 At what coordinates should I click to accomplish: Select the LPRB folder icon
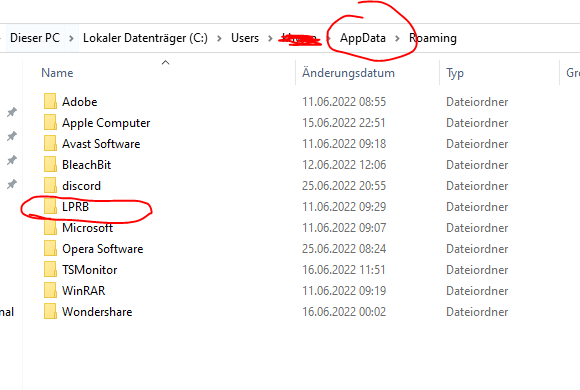click(x=50, y=206)
